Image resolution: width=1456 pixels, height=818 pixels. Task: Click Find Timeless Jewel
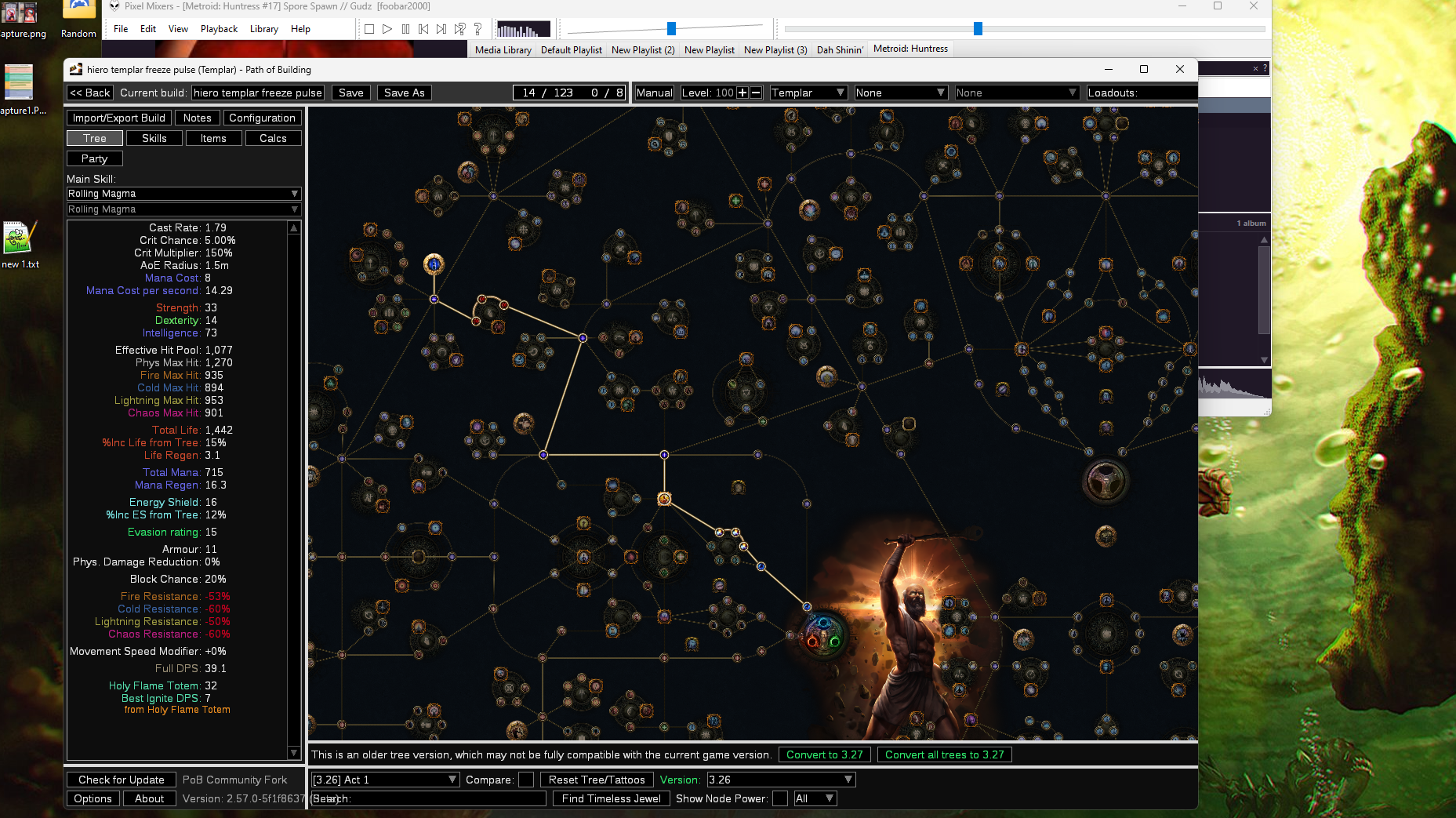(612, 798)
